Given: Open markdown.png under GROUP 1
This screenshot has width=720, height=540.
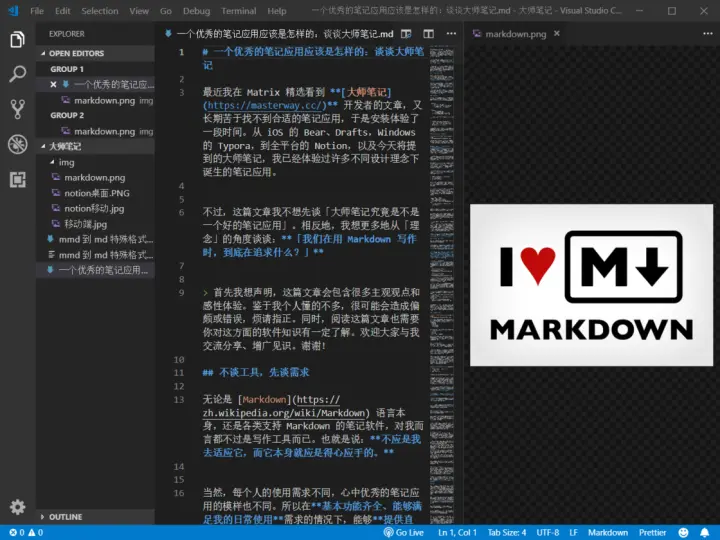Looking at the screenshot, I should 95,101.
